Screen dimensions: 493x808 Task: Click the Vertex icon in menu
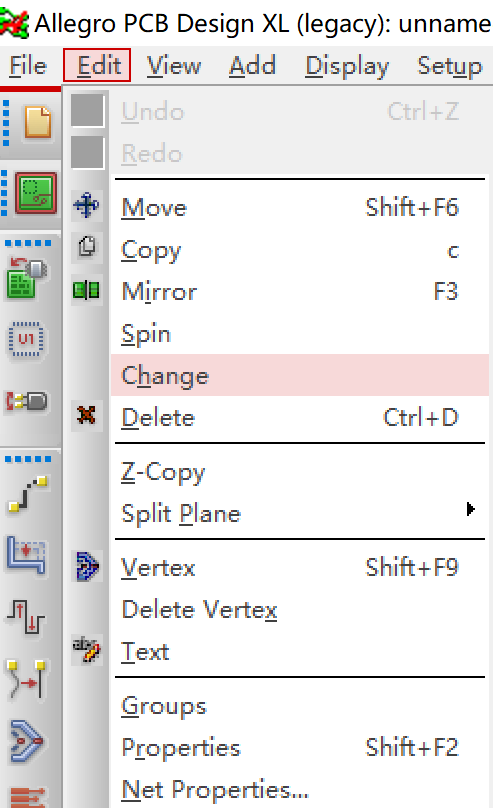87,566
